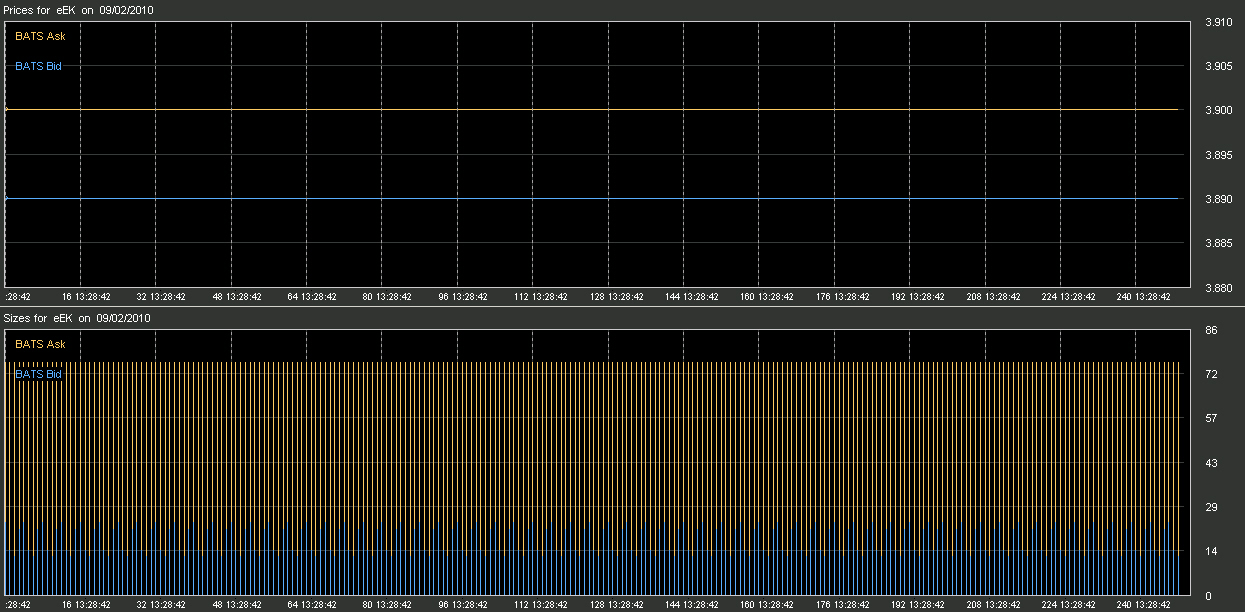Image resolution: width=1245 pixels, height=612 pixels.
Task: Select BATS Bid legend in Prices chart
Action: (x=38, y=66)
